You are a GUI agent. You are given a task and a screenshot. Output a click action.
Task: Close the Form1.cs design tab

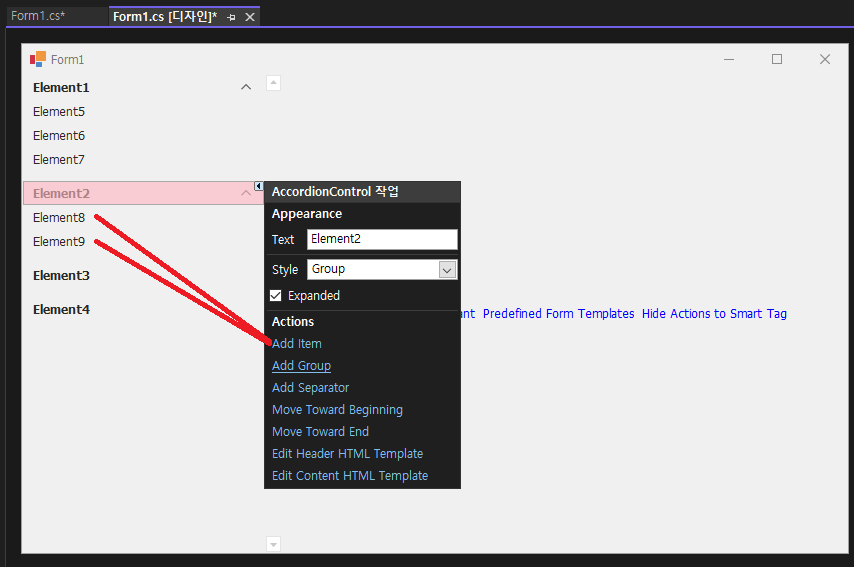[250, 17]
